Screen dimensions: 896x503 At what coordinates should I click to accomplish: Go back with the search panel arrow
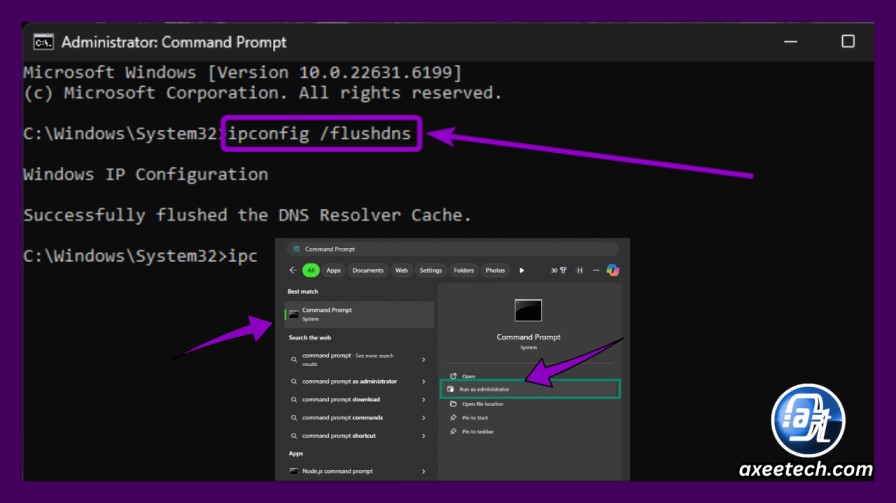click(x=293, y=270)
